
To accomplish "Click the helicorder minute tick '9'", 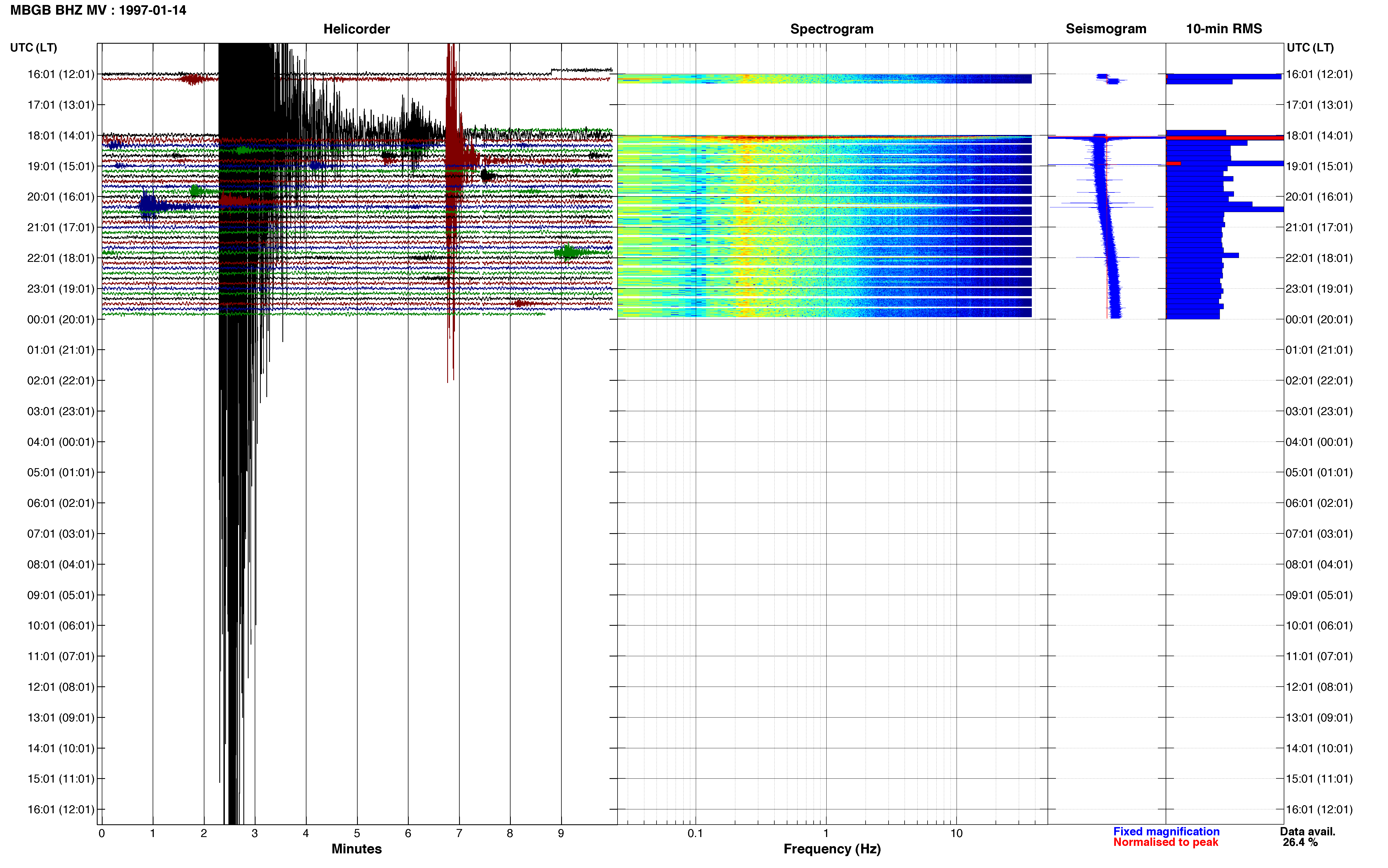I will [561, 833].
